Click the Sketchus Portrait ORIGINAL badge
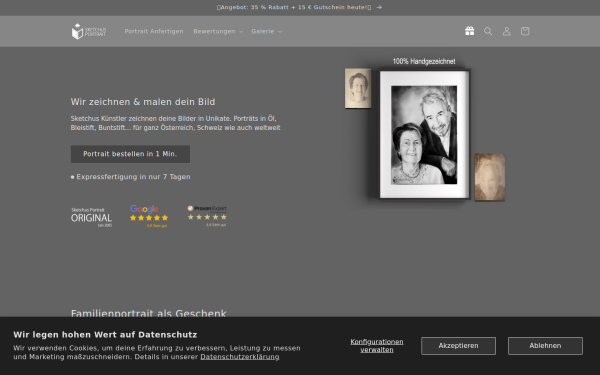Viewport: 600px width, 375px height. (x=91, y=217)
